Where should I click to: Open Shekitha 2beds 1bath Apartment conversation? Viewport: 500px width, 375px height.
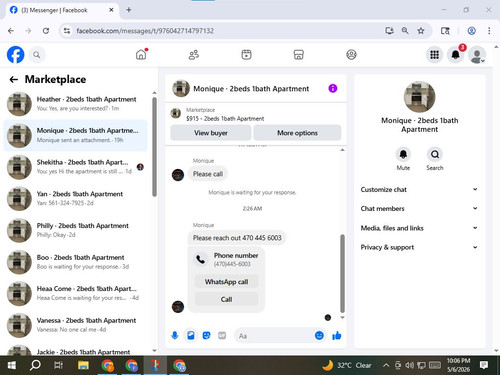coord(76,167)
